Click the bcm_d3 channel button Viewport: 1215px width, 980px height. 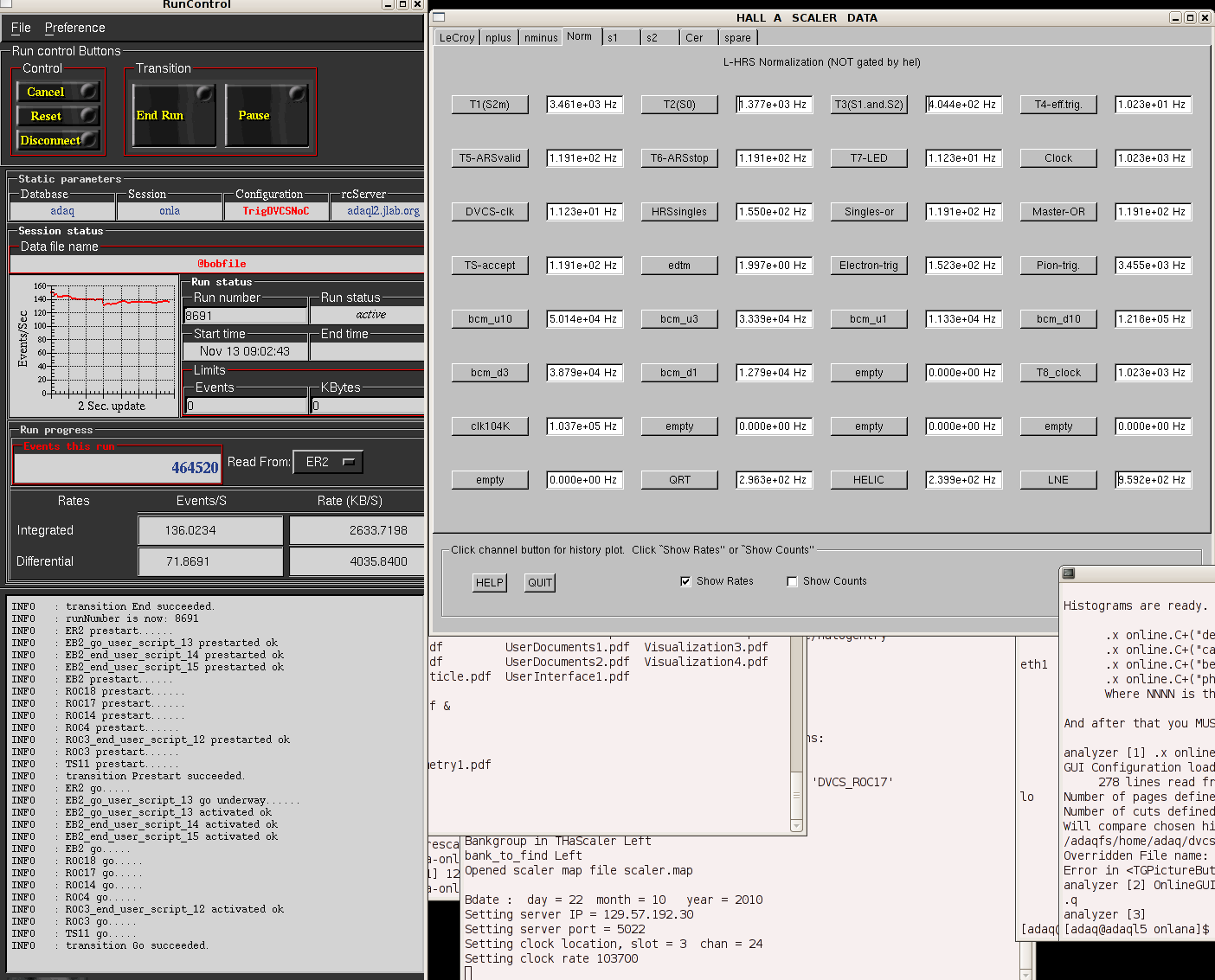pyautogui.click(x=490, y=373)
